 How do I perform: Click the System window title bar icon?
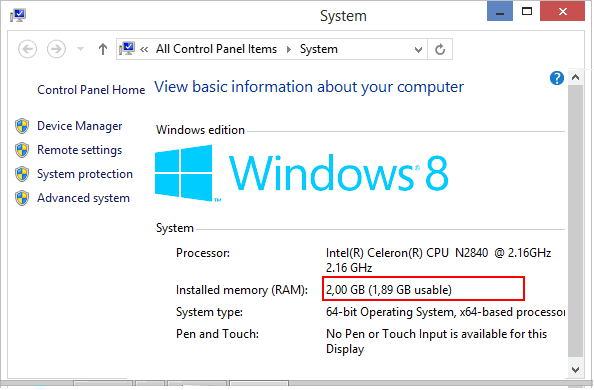pyautogui.click(x=18, y=16)
